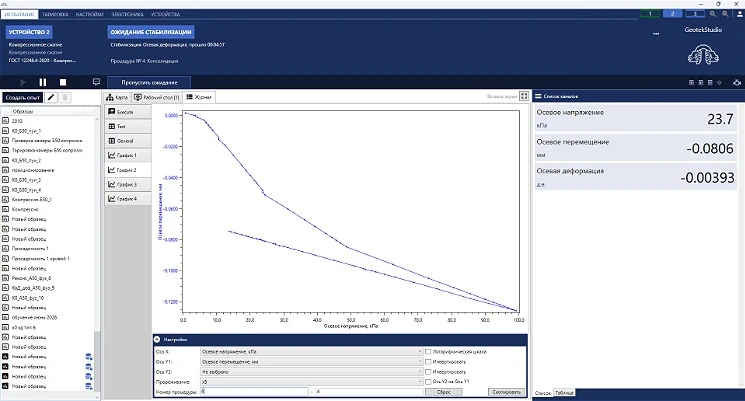Click device icon on last Новый образец row
The height and width of the screenshot is (401, 745).
click(x=89, y=386)
